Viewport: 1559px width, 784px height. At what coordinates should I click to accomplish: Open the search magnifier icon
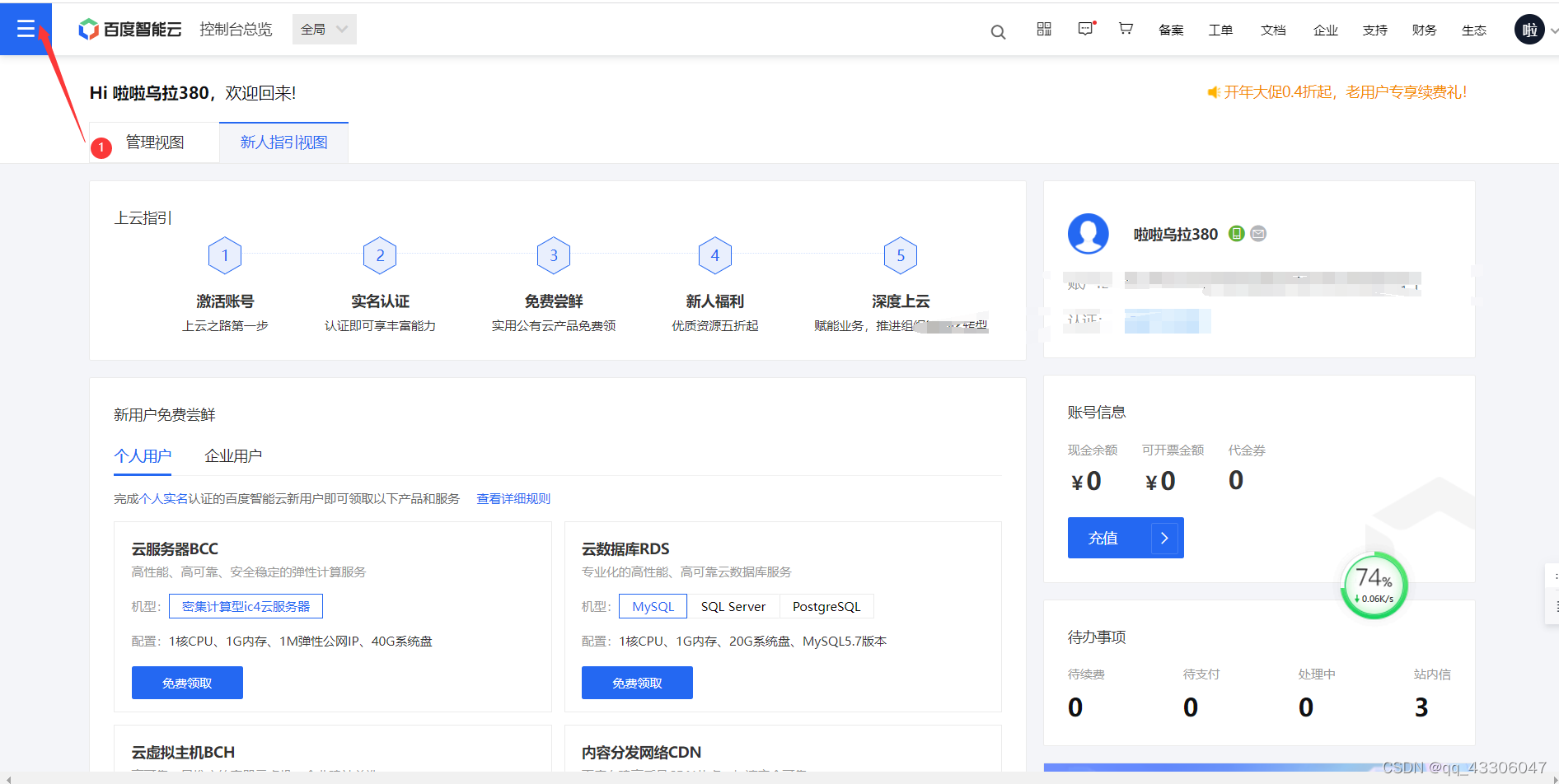click(x=998, y=32)
